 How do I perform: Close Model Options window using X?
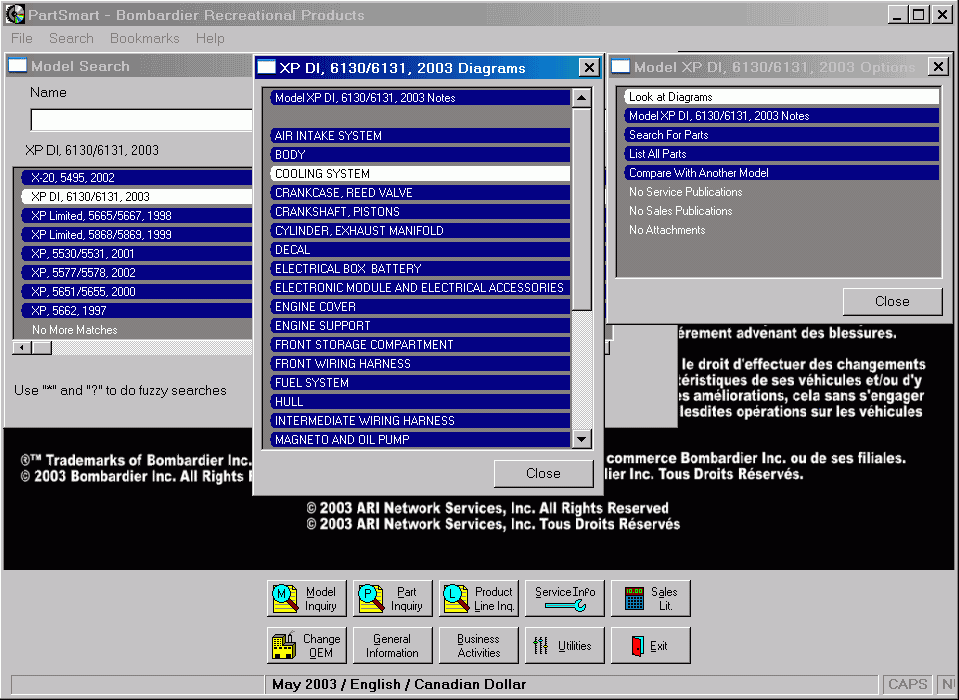(x=938, y=66)
